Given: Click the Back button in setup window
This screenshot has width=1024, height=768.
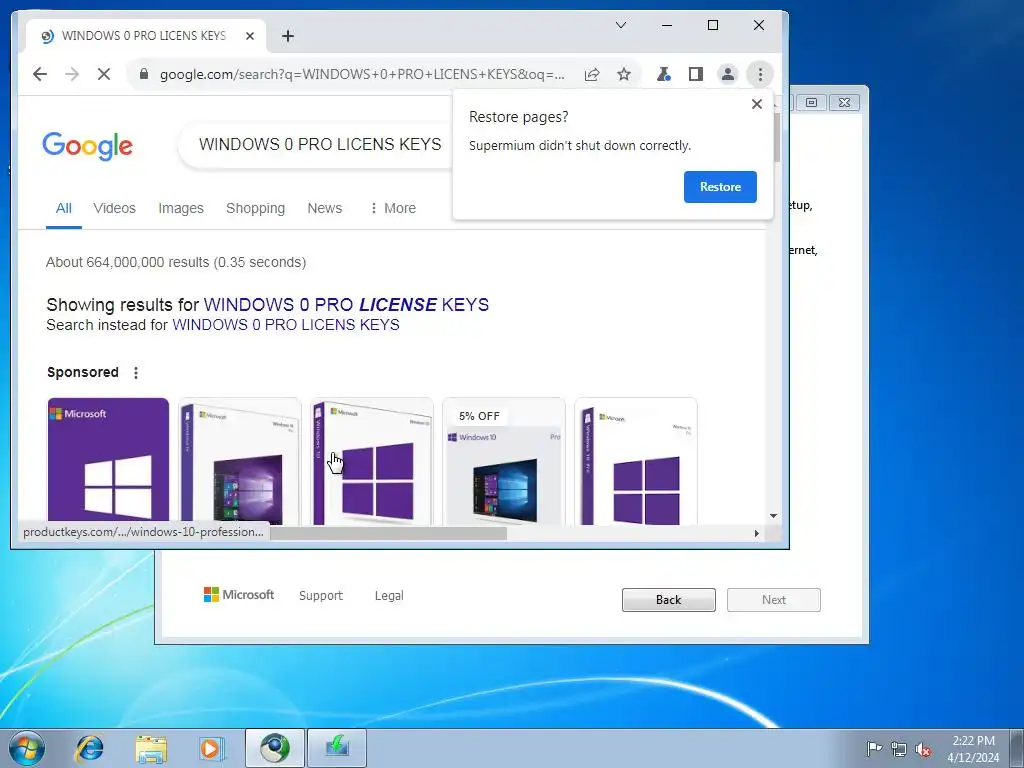Looking at the screenshot, I should (x=669, y=600).
